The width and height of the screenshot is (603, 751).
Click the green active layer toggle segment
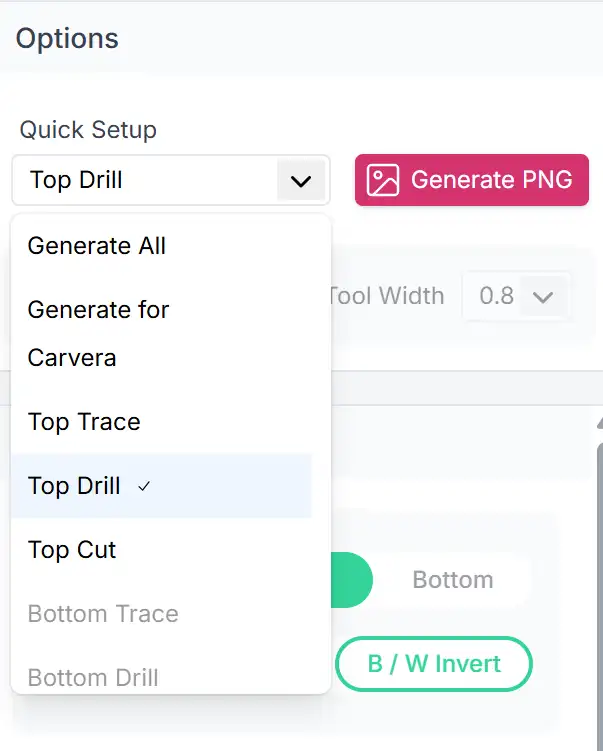[x=352, y=580]
